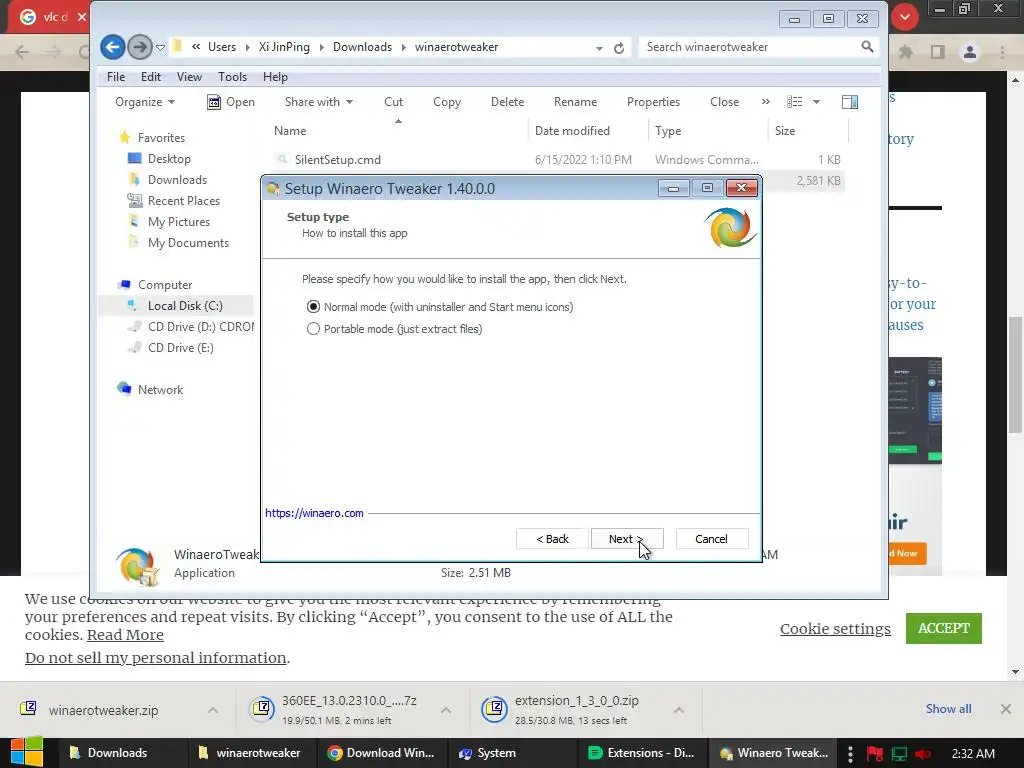Open the File menu in Explorer
This screenshot has width=1024, height=768.
point(116,77)
